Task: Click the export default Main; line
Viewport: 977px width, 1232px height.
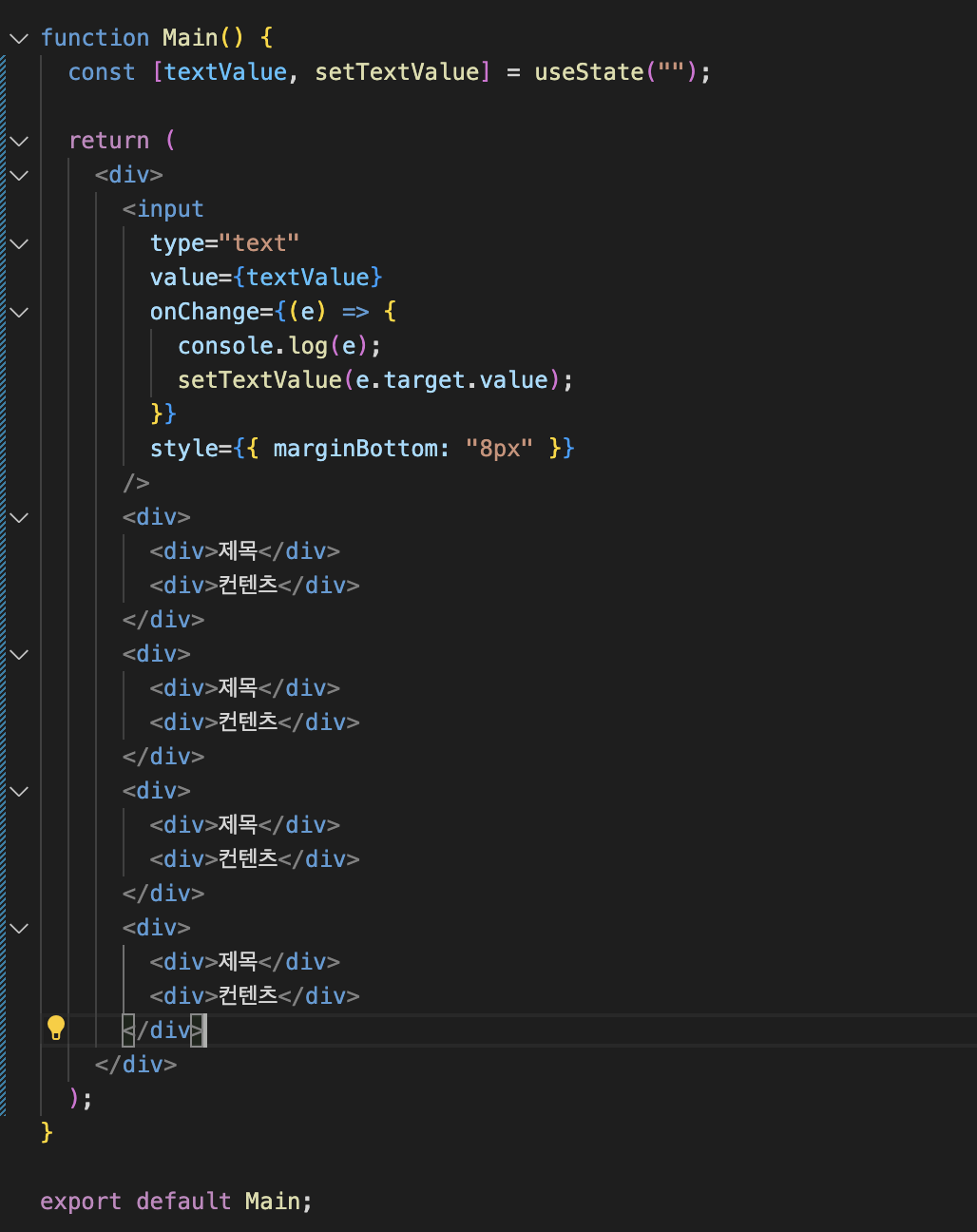Action: (176, 1202)
